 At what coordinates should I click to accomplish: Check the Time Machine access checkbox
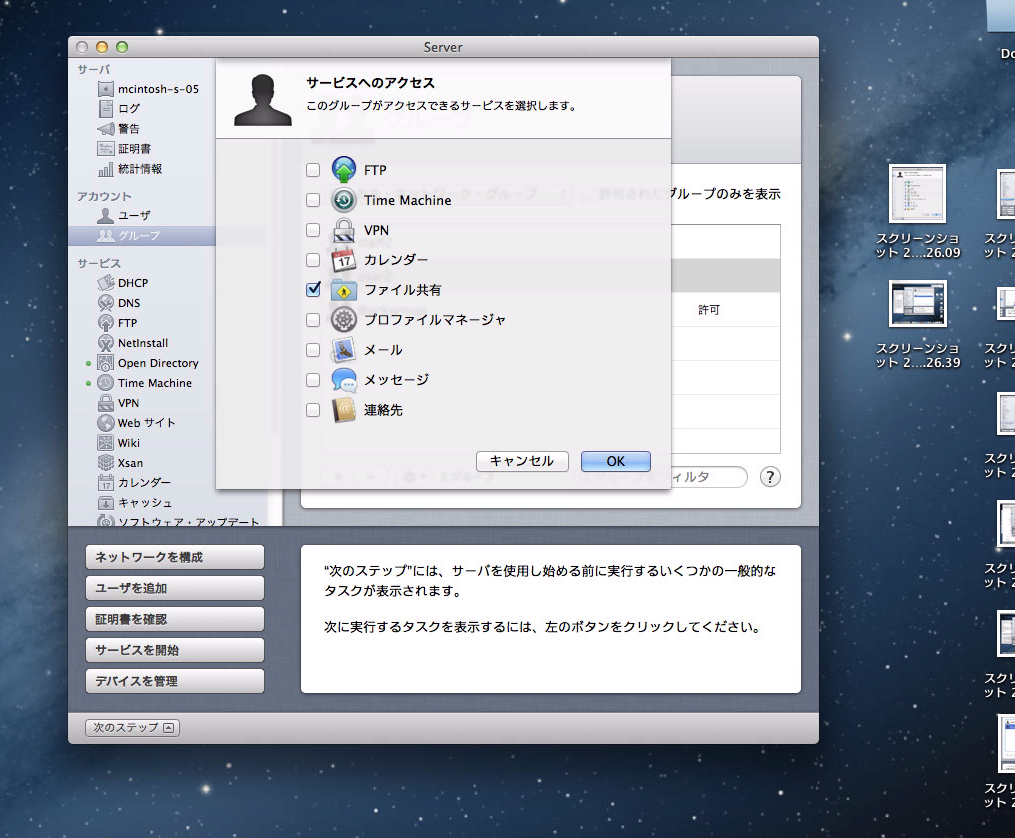[313, 200]
